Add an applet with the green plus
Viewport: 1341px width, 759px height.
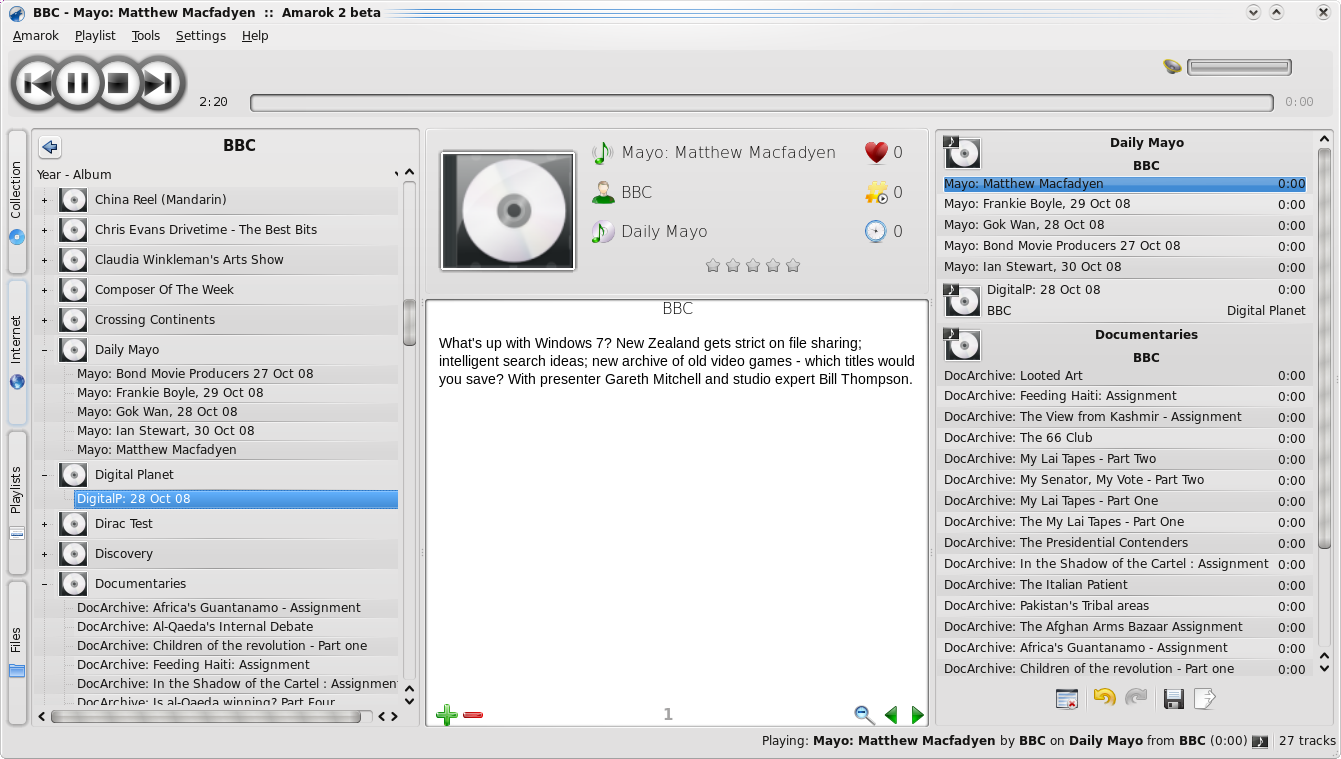click(x=447, y=715)
